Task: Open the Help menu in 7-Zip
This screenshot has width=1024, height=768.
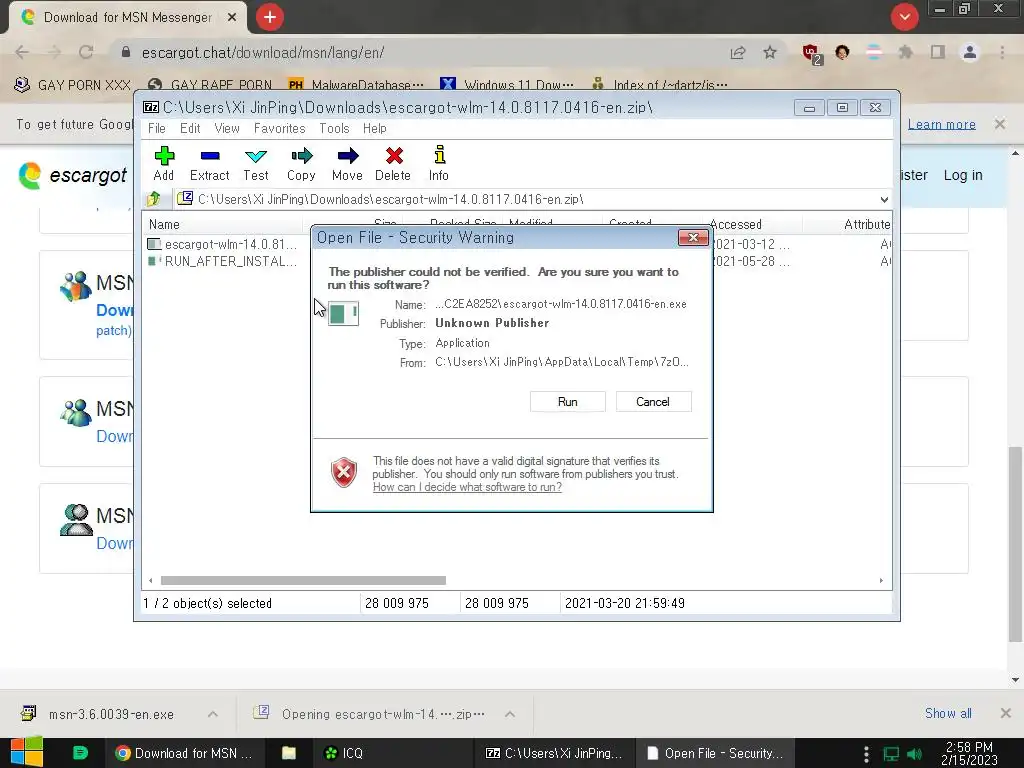Action: [x=375, y=129]
